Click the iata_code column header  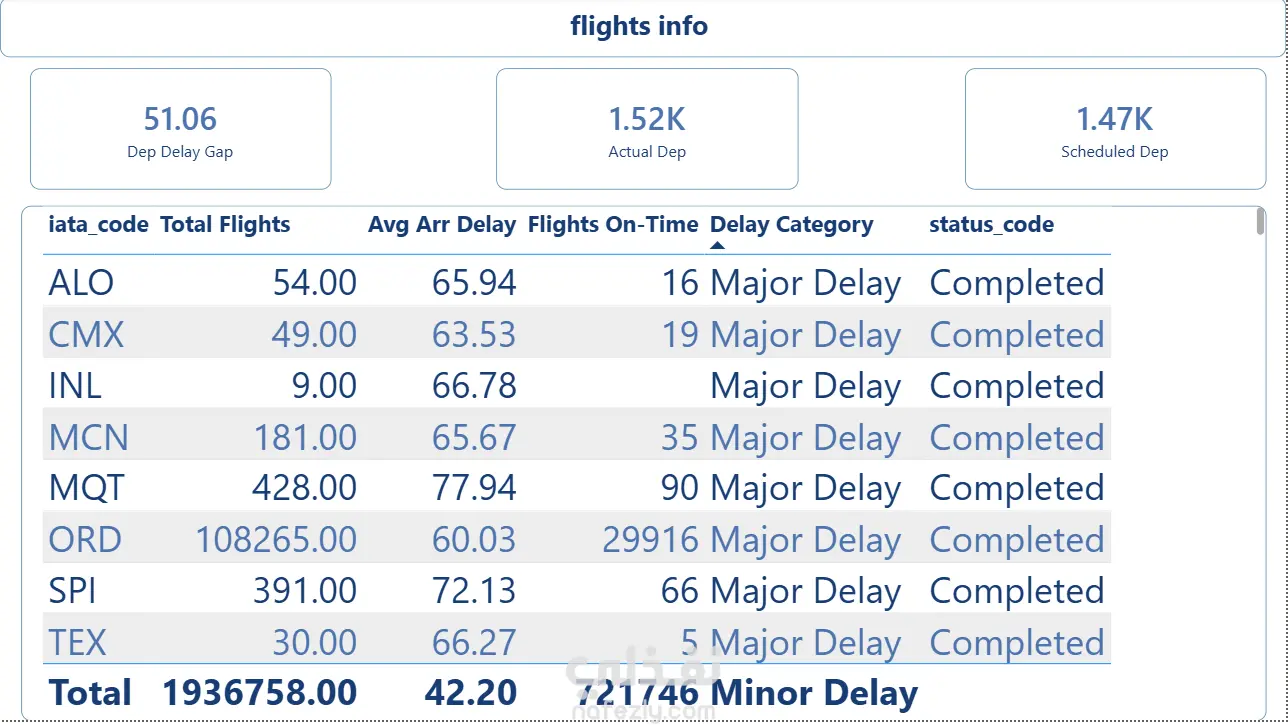pyautogui.click(x=99, y=225)
